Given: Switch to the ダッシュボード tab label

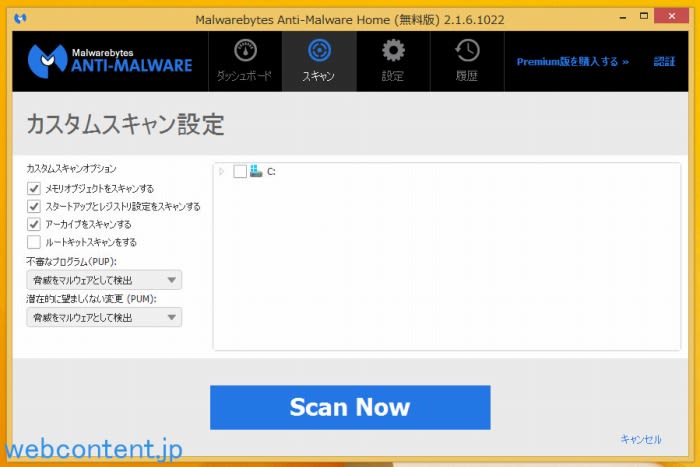Looking at the screenshot, I should point(245,76).
